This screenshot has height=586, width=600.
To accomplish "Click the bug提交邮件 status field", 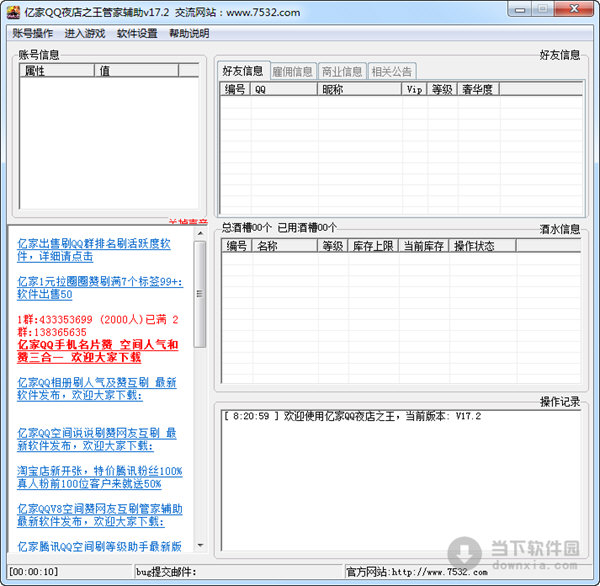I will coord(237,572).
